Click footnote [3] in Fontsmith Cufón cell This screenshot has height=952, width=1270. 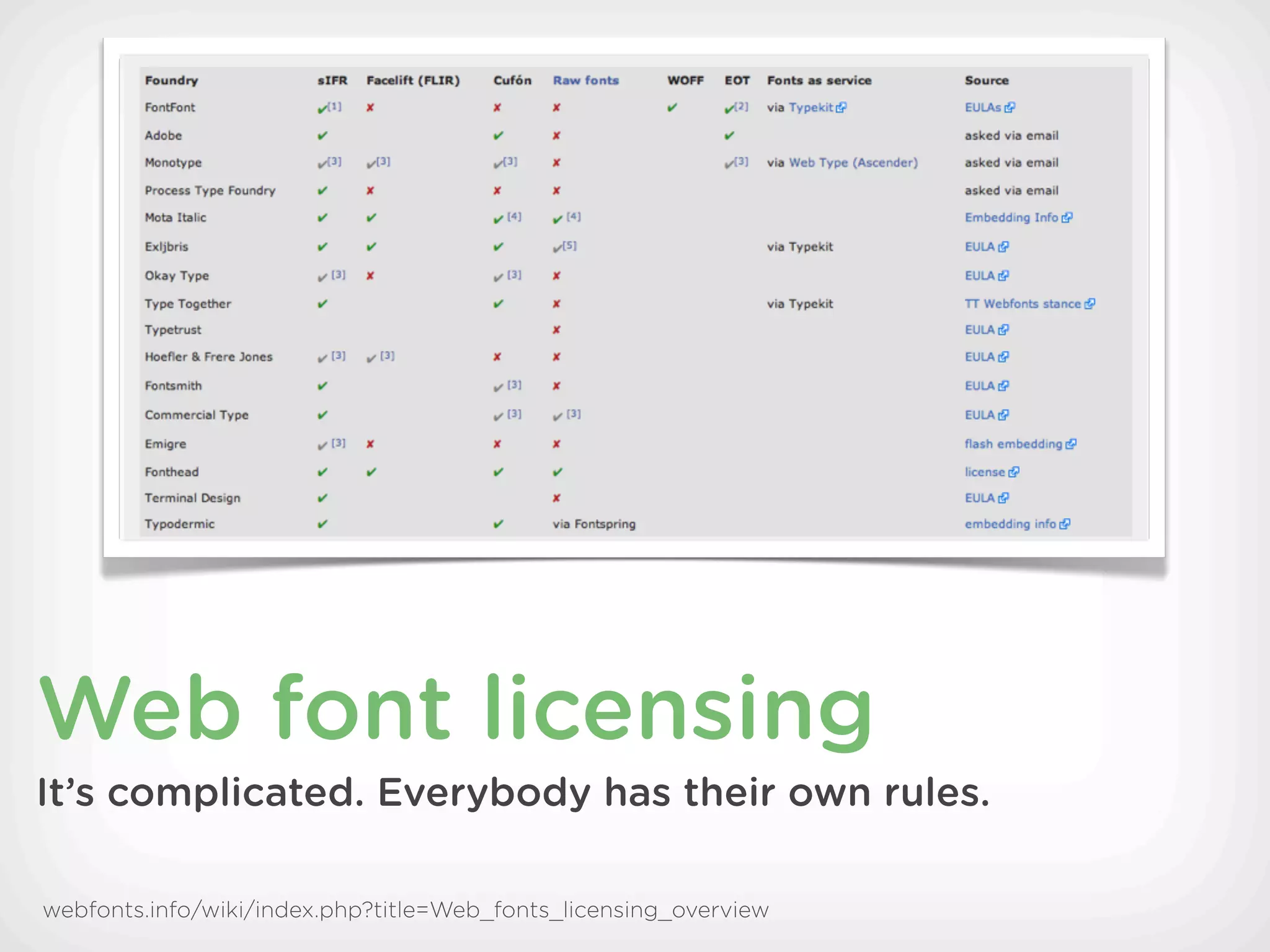click(514, 385)
